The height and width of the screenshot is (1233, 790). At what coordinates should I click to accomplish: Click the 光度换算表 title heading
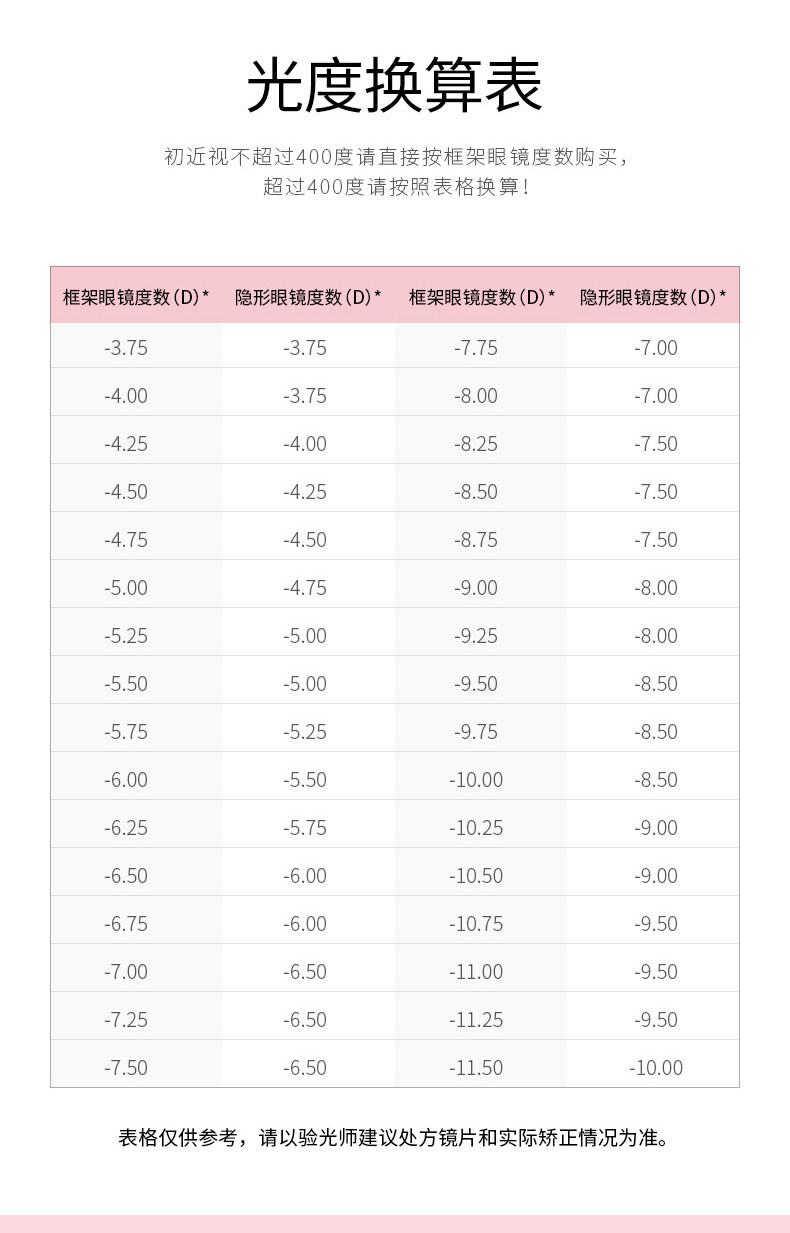click(x=394, y=86)
